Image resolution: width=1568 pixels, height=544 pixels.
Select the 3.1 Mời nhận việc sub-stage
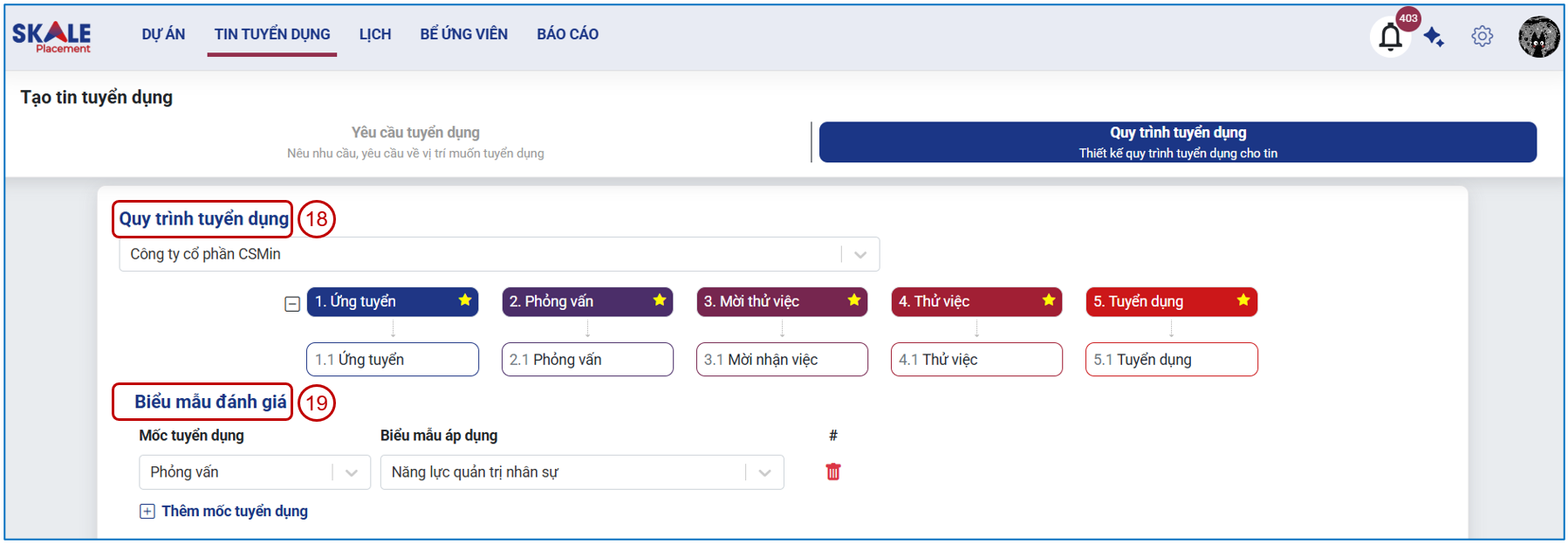782,360
